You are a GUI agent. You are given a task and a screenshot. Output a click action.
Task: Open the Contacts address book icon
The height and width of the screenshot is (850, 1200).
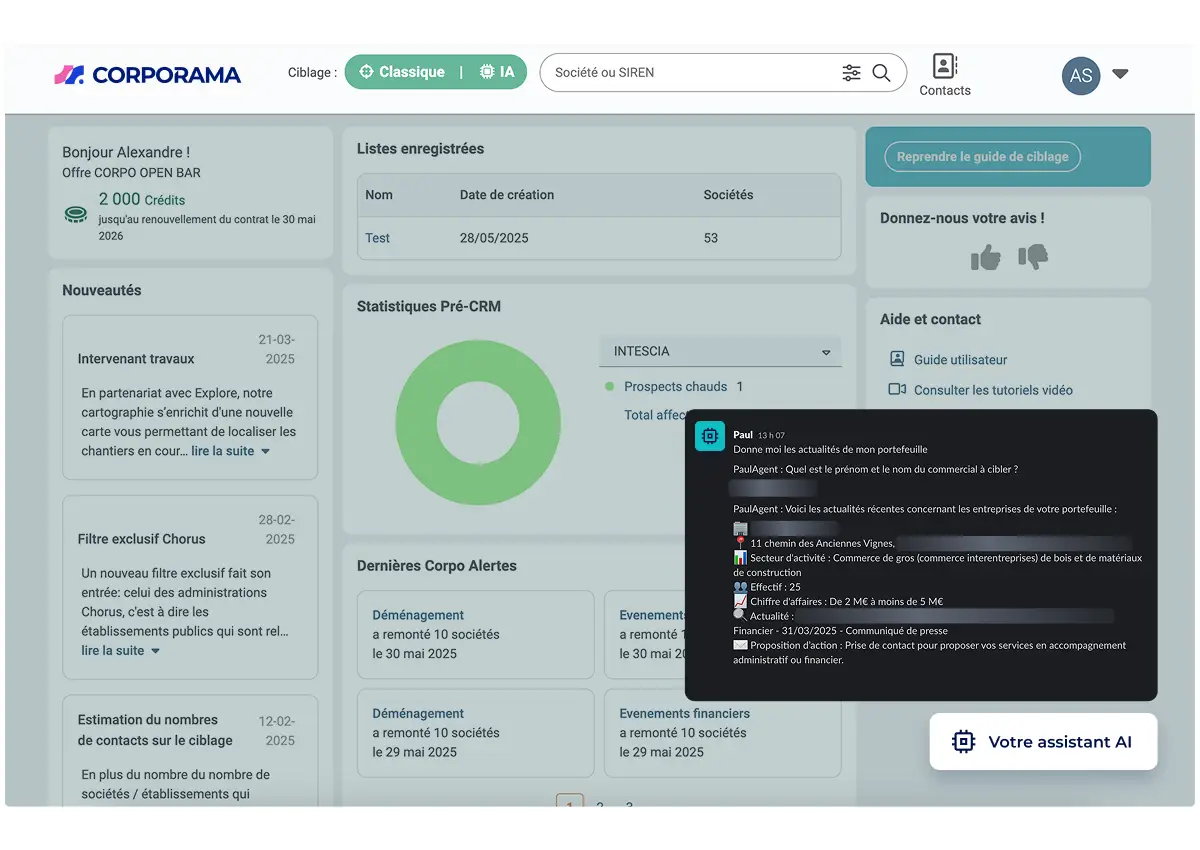coord(945,66)
